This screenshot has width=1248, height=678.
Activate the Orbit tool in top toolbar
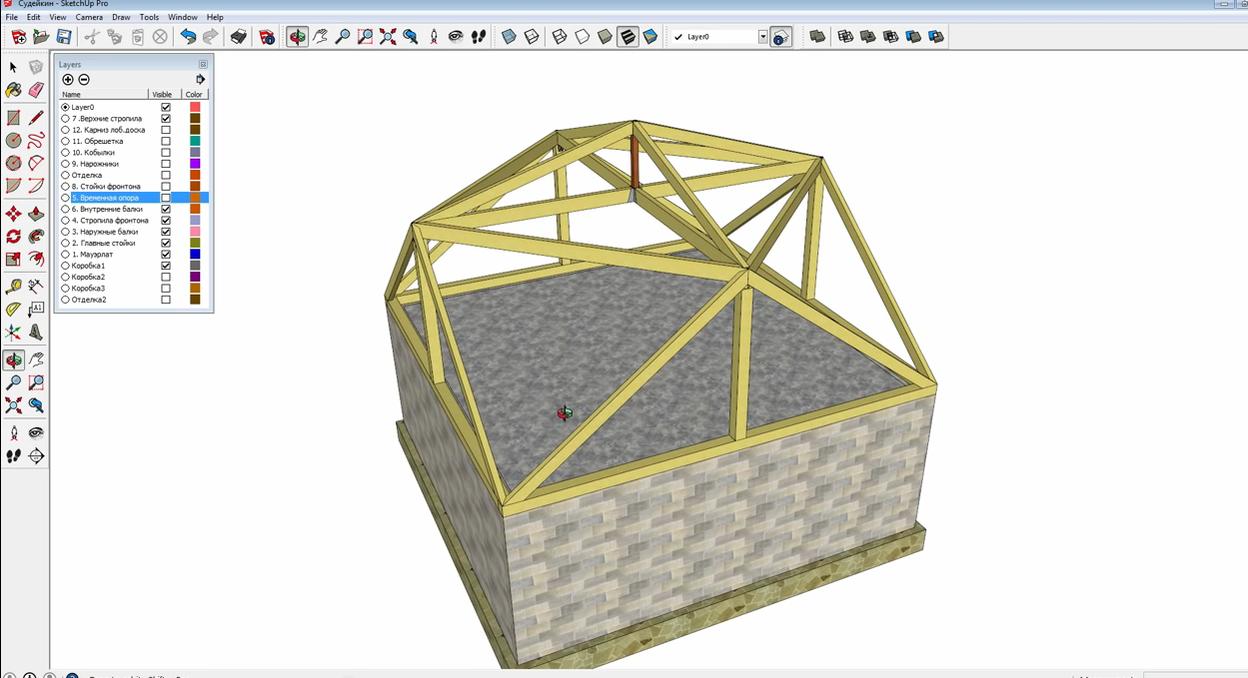click(x=297, y=37)
